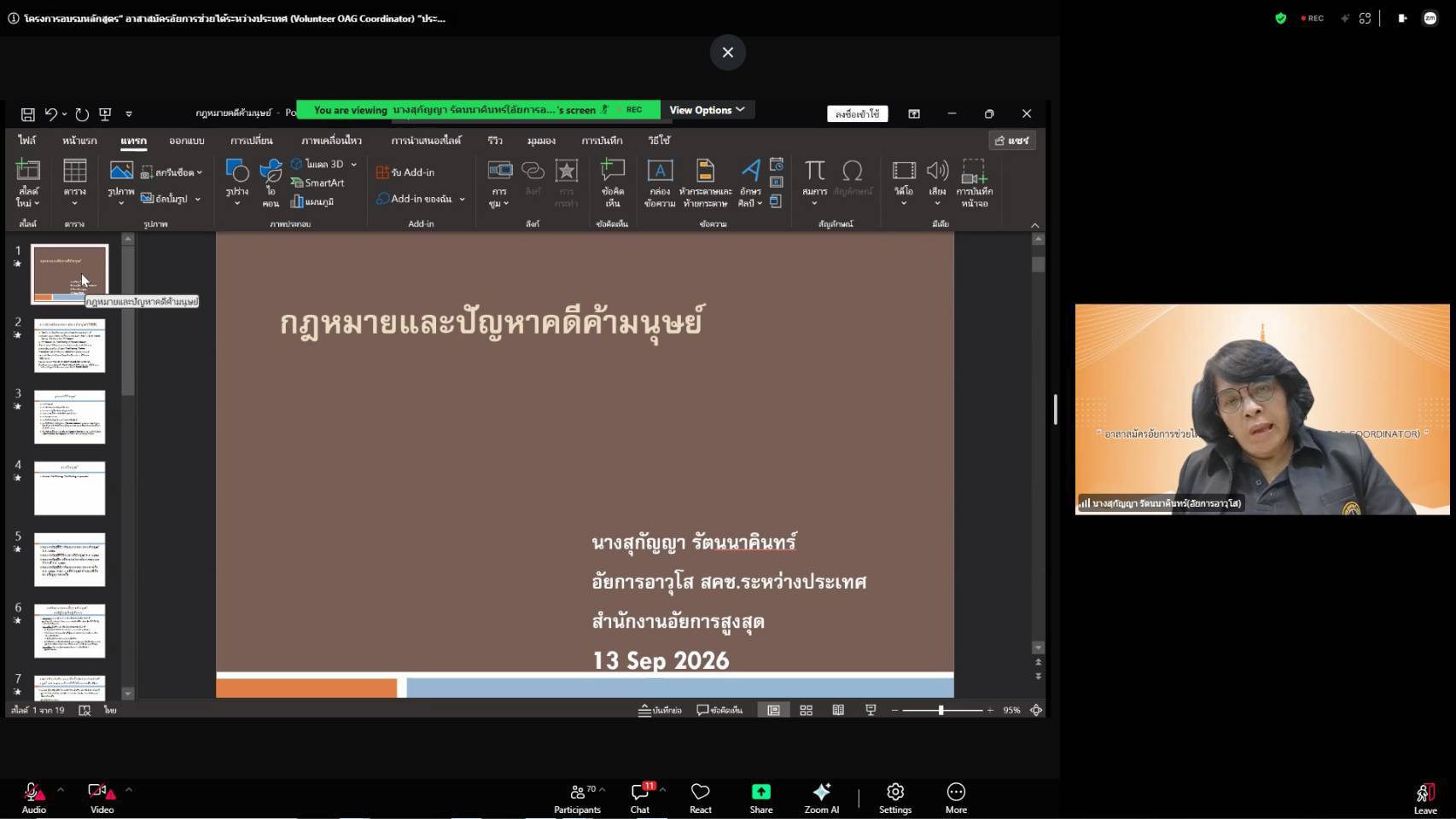Open the แทรก ribbon tab

coord(133,140)
